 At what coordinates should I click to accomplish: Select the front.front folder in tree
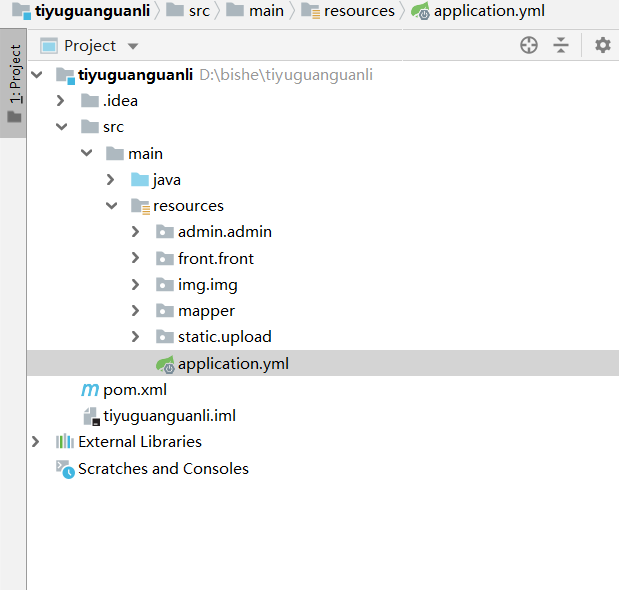point(215,258)
